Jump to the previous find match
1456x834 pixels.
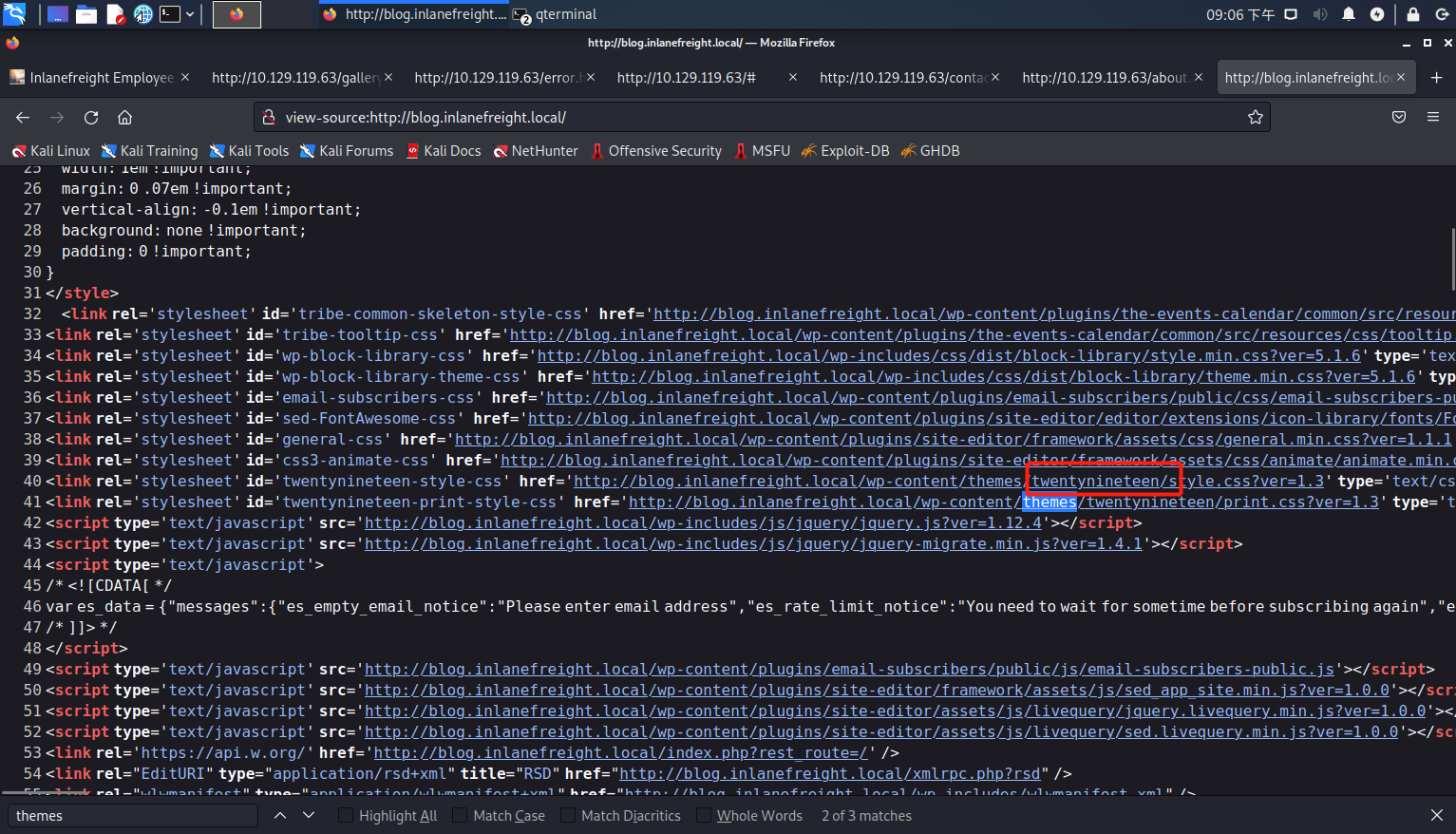click(280, 816)
